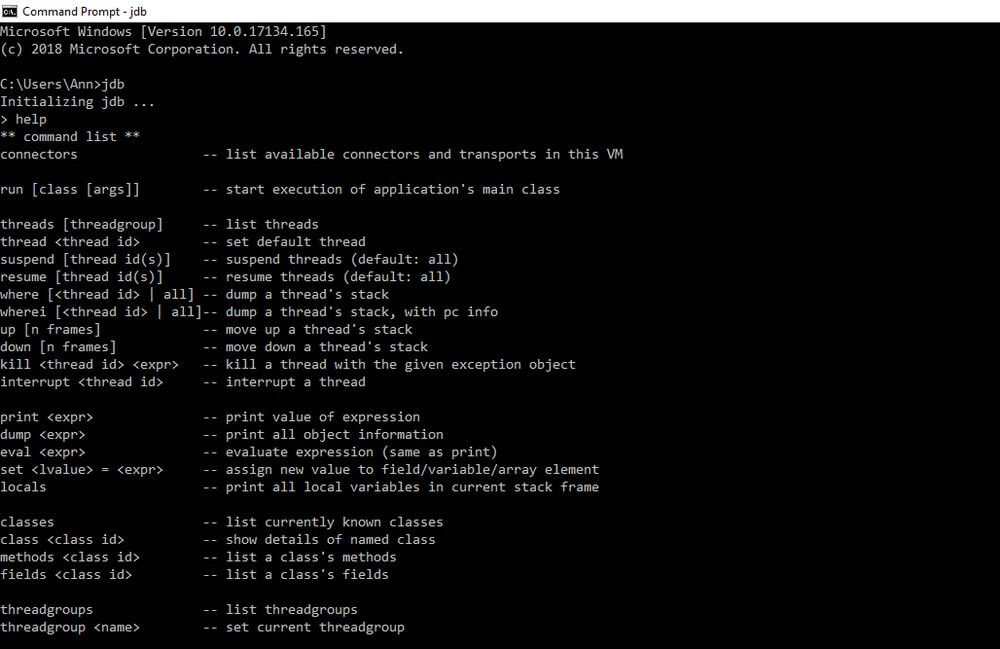
Task: Click the Command Prompt icon in title bar
Action: coord(10,11)
